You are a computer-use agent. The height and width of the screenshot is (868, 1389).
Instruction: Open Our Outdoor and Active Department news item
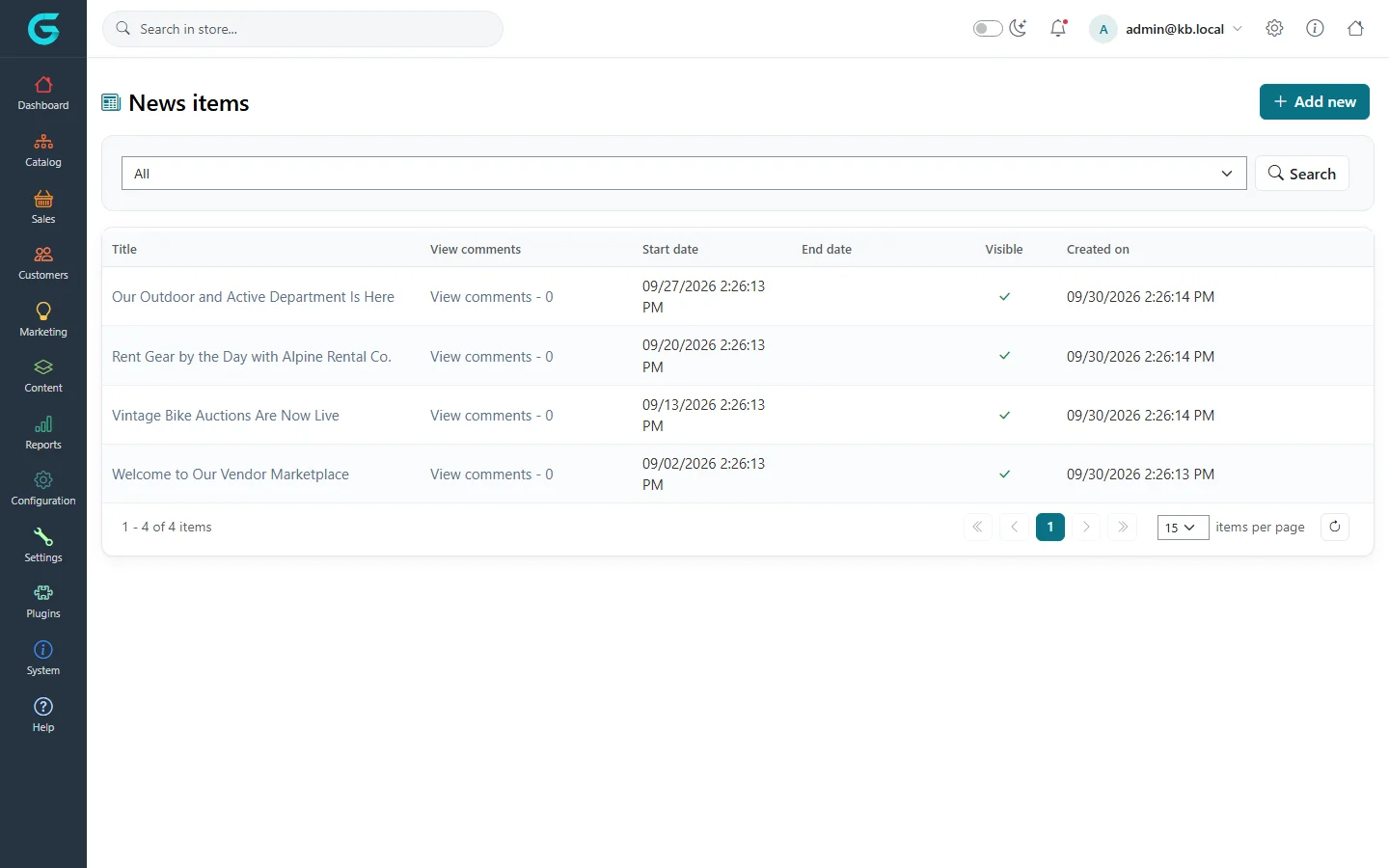[253, 297]
